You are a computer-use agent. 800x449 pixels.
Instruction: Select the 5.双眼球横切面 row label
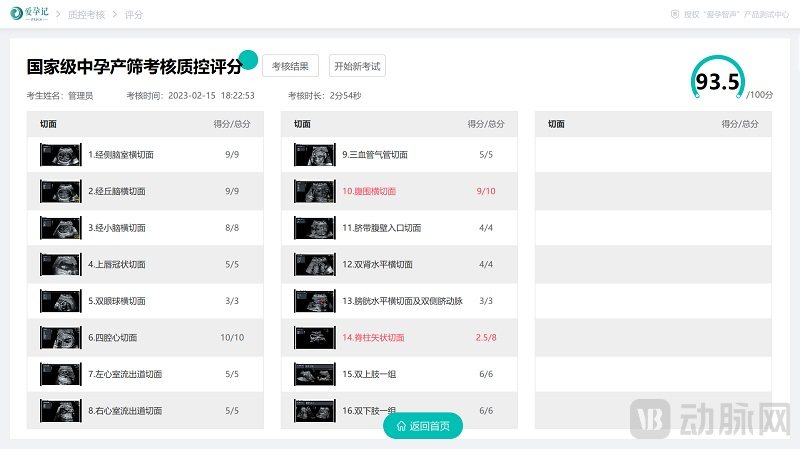pyautogui.click(x=117, y=301)
